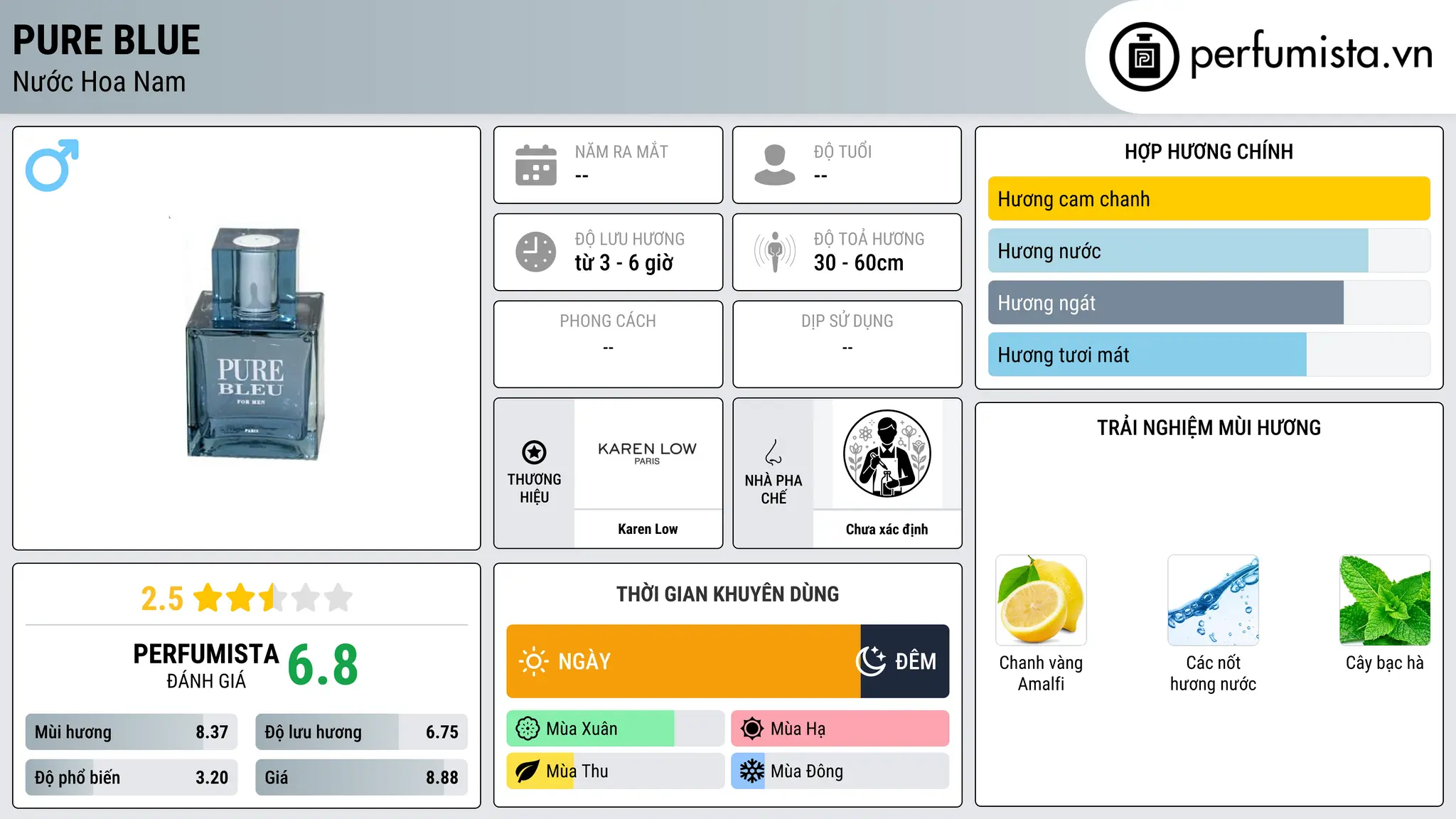Click the leaf icon for Mùa Thu
Image resolution: width=1456 pixels, height=819 pixels.
coord(528,771)
